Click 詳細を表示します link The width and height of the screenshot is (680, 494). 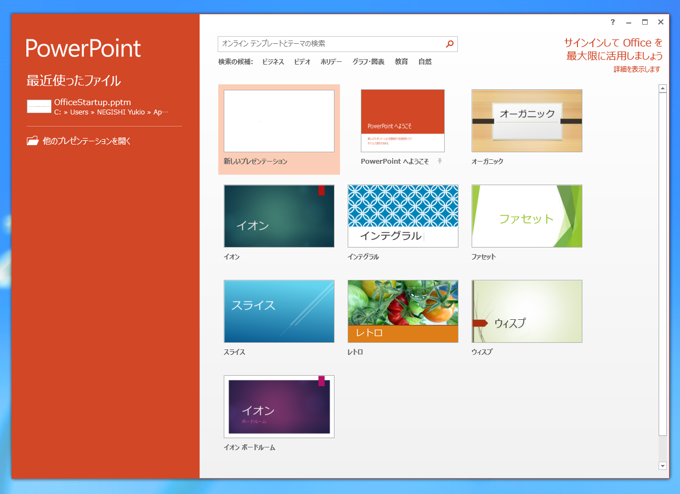(x=637, y=69)
